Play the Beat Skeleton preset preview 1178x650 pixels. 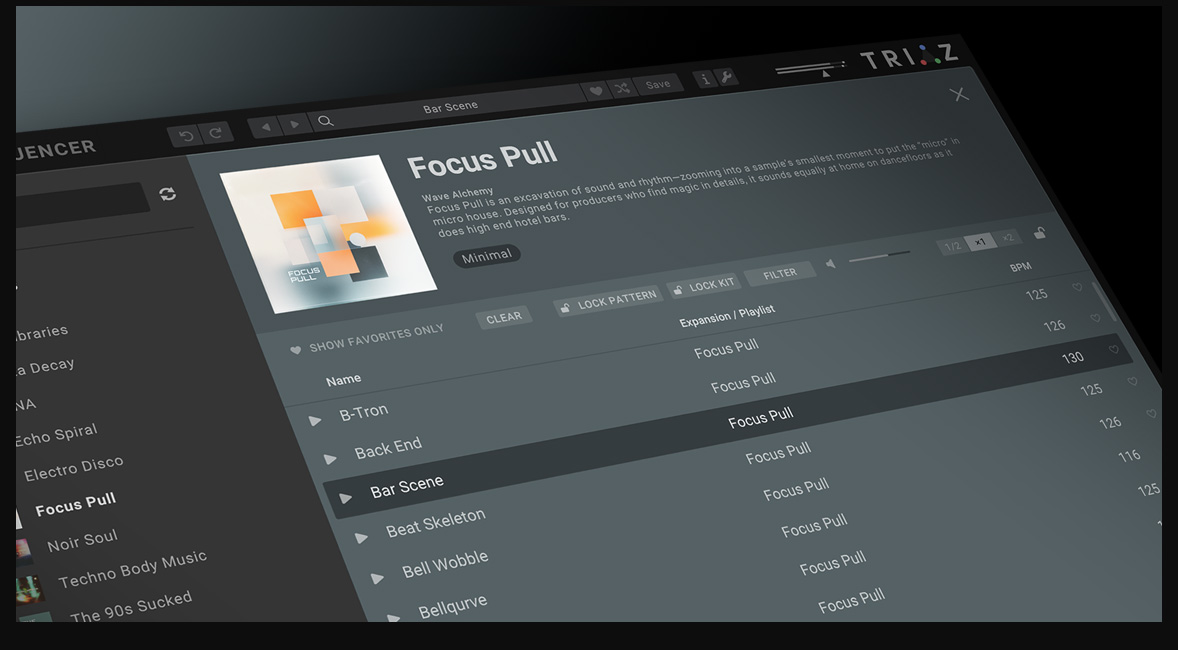point(361,538)
